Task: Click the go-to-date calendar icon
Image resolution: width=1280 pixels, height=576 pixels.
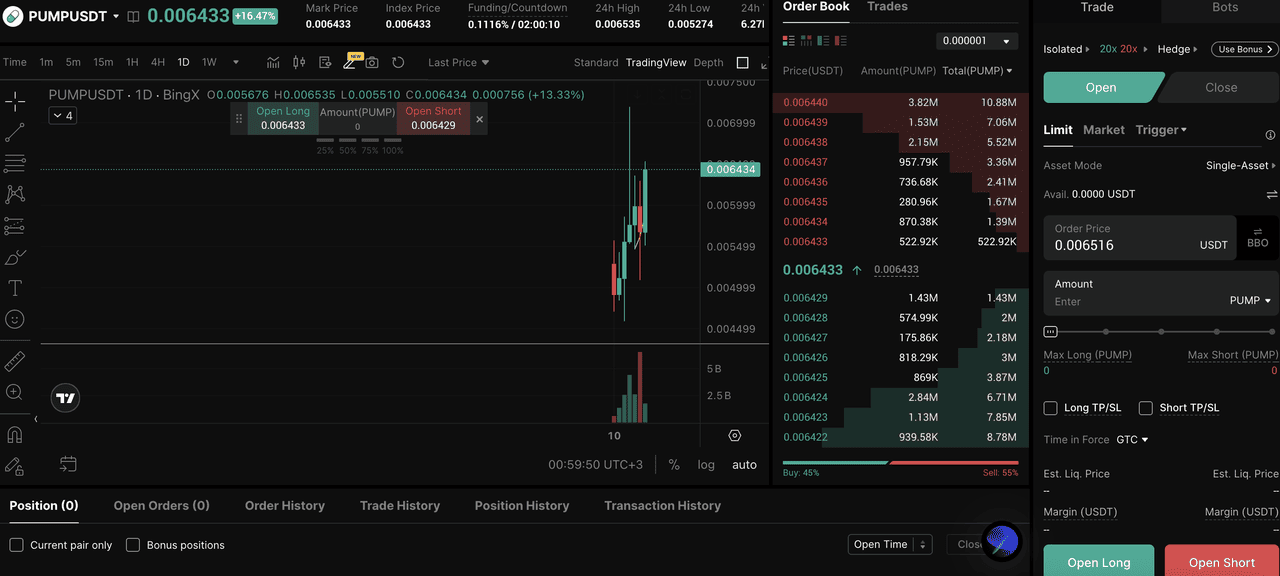Action: pos(68,464)
